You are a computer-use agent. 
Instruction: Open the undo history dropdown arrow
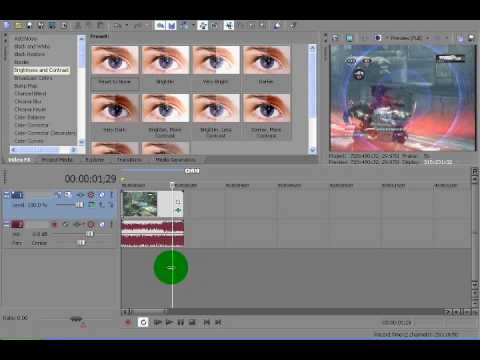point(127,26)
